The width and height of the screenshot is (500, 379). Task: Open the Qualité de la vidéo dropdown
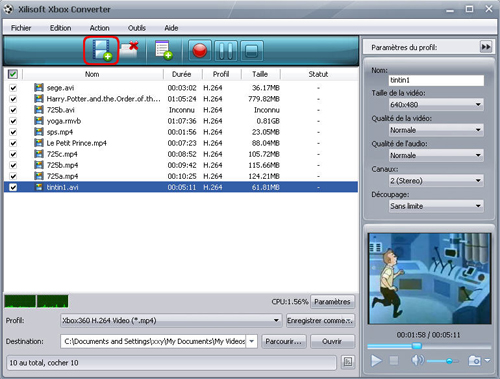[x=436, y=130]
